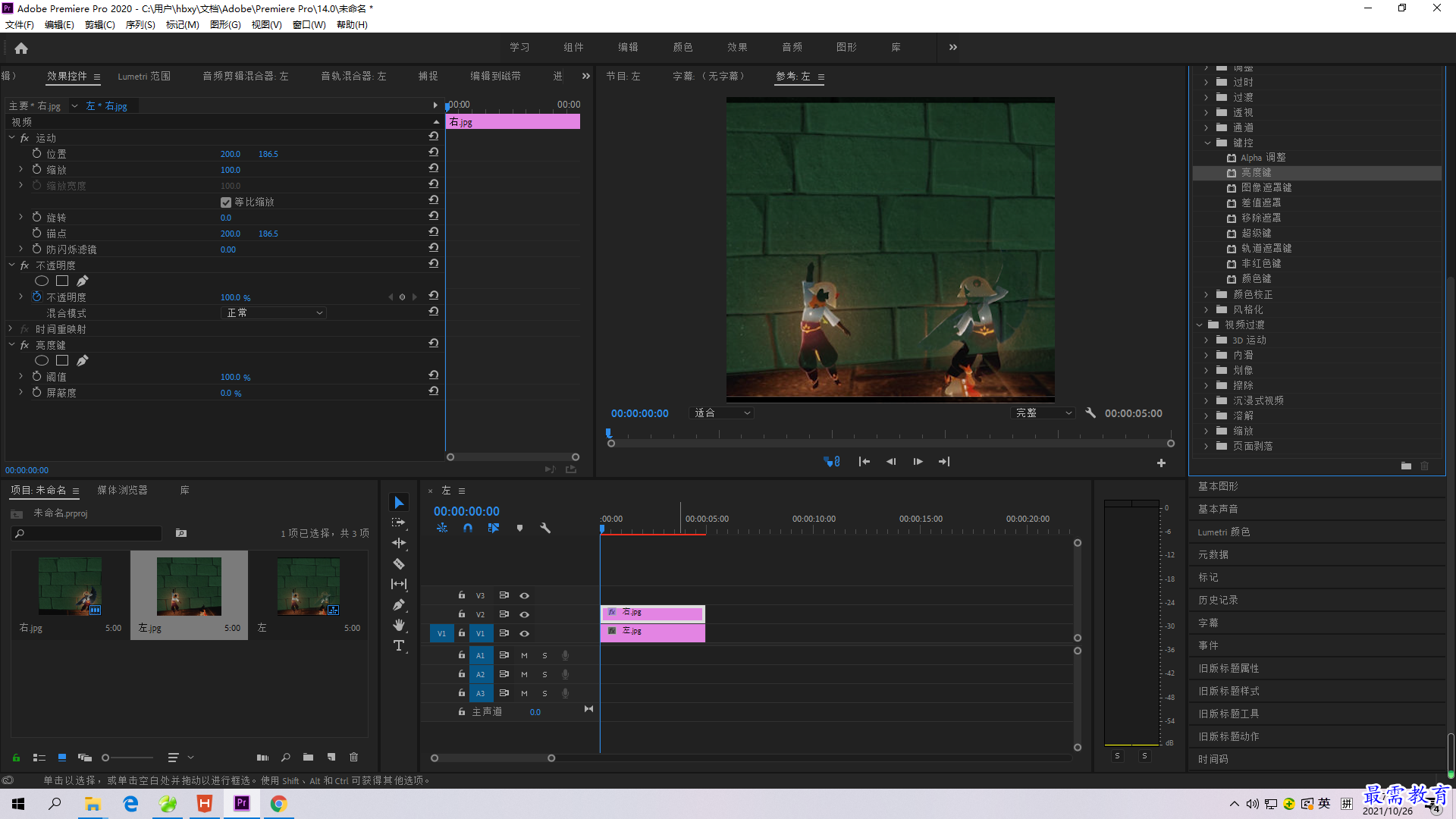1456x819 pixels.
Task: Search the project via magnifier icon
Action: point(286,757)
